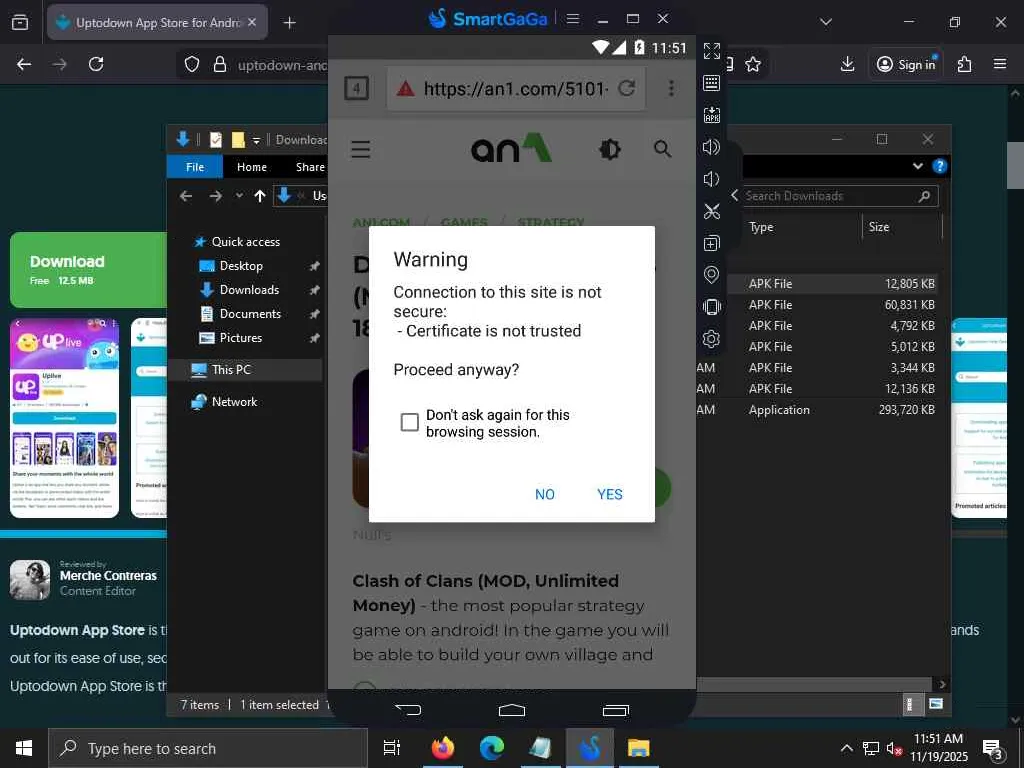Select Network in Explorer sidebar
The width and height of the screenshot is (1024, 768).
tap(234, 402)
